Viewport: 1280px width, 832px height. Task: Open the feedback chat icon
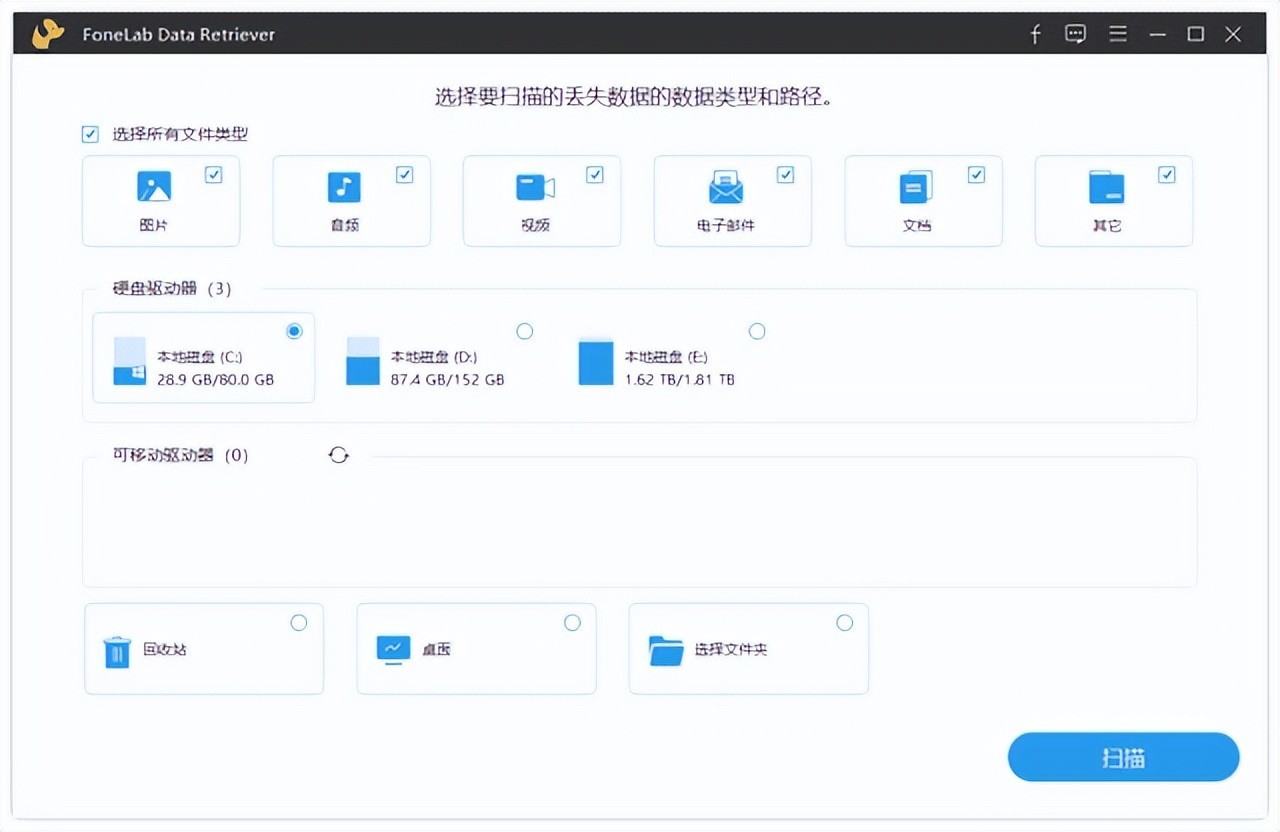point(1076,35)
